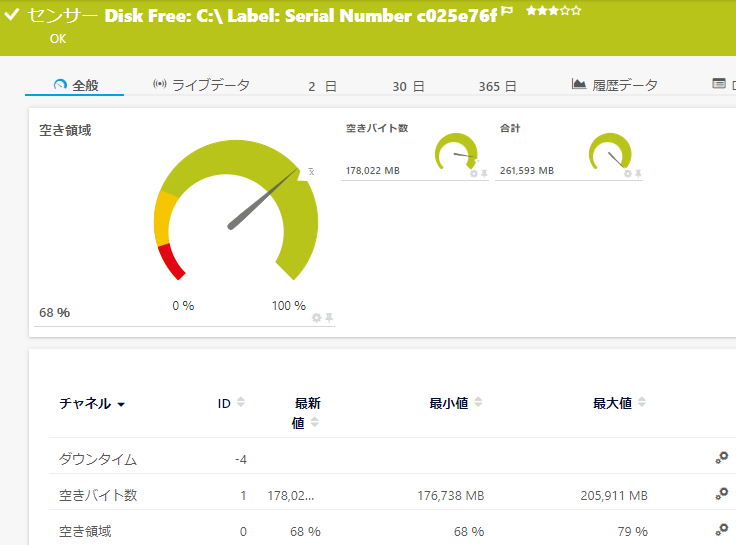This screenshot has height=545, width=736.
Task: Open channel settings for 空き領域 row
Action: point(721,530)
